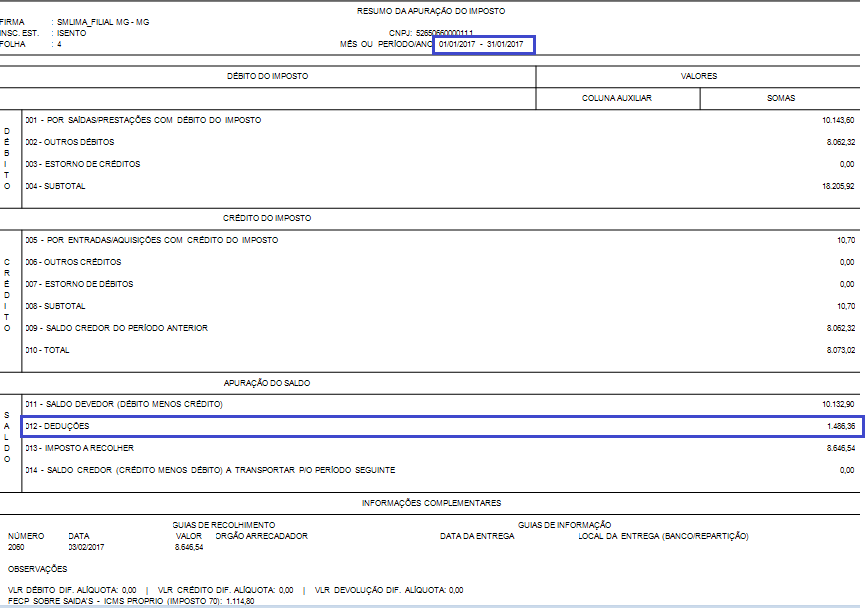Click saldo devedor value '10.132,90'
This screenshot has height=608, width=867.
pyautogui.click(x=838, y=404)
